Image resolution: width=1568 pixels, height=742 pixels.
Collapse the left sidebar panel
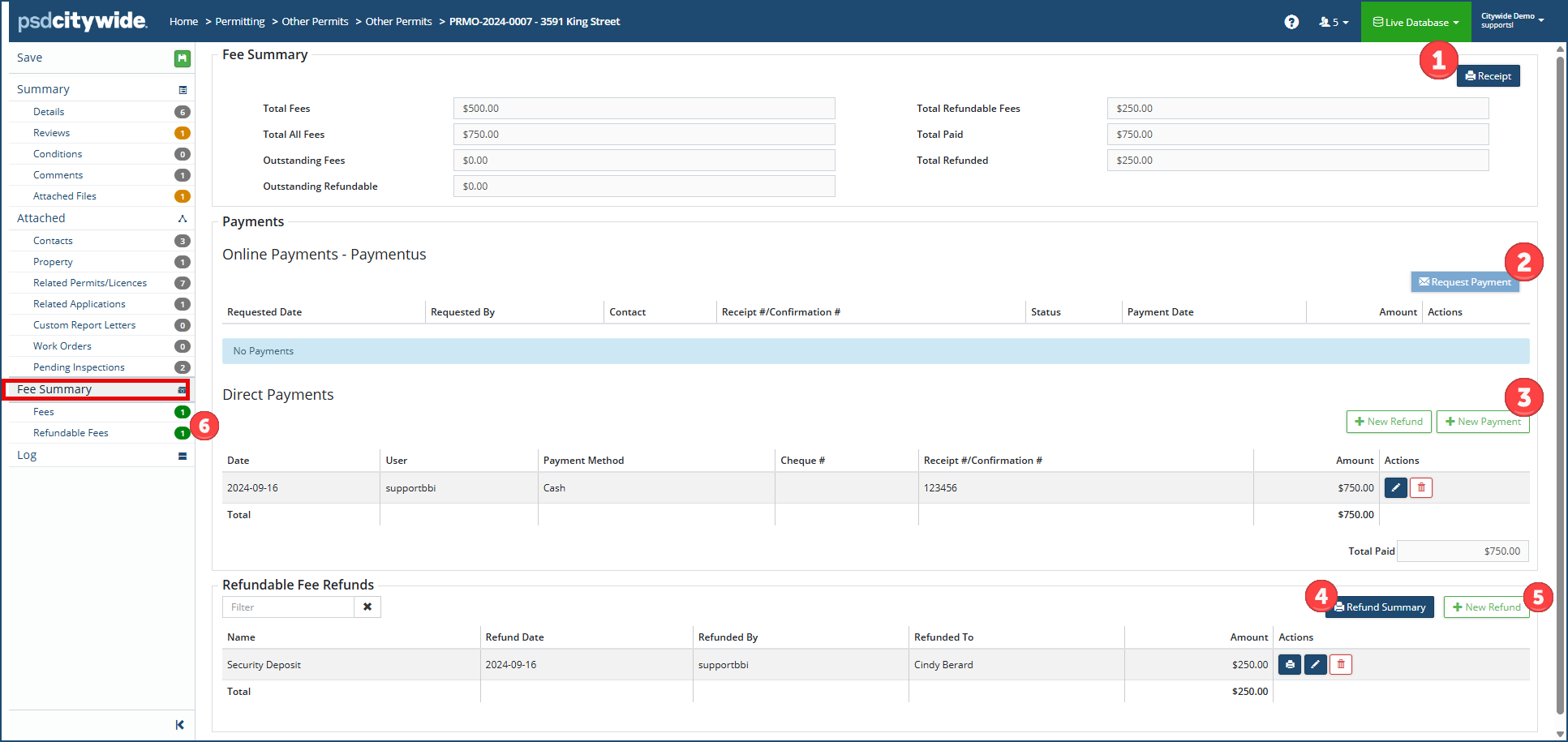pos(179,725)
